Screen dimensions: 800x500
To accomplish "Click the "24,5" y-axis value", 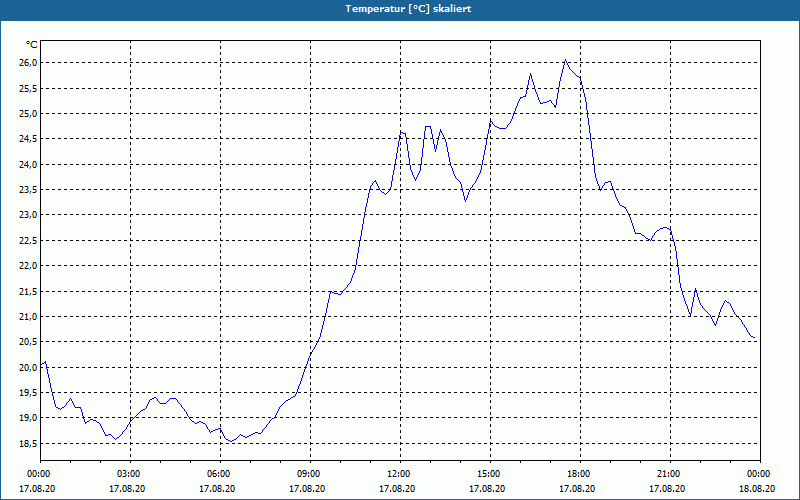I will [x=28, y=139].
